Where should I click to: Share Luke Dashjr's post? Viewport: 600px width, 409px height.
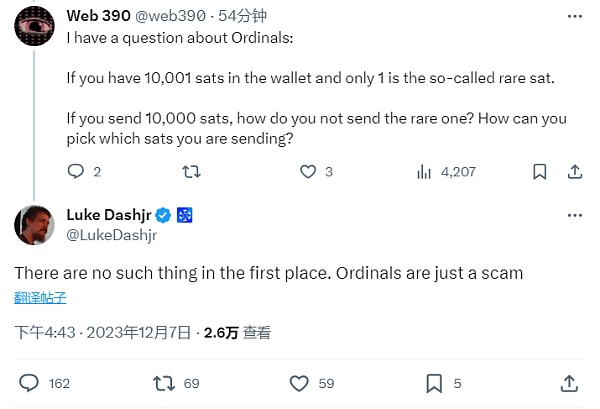pos(568,383)
